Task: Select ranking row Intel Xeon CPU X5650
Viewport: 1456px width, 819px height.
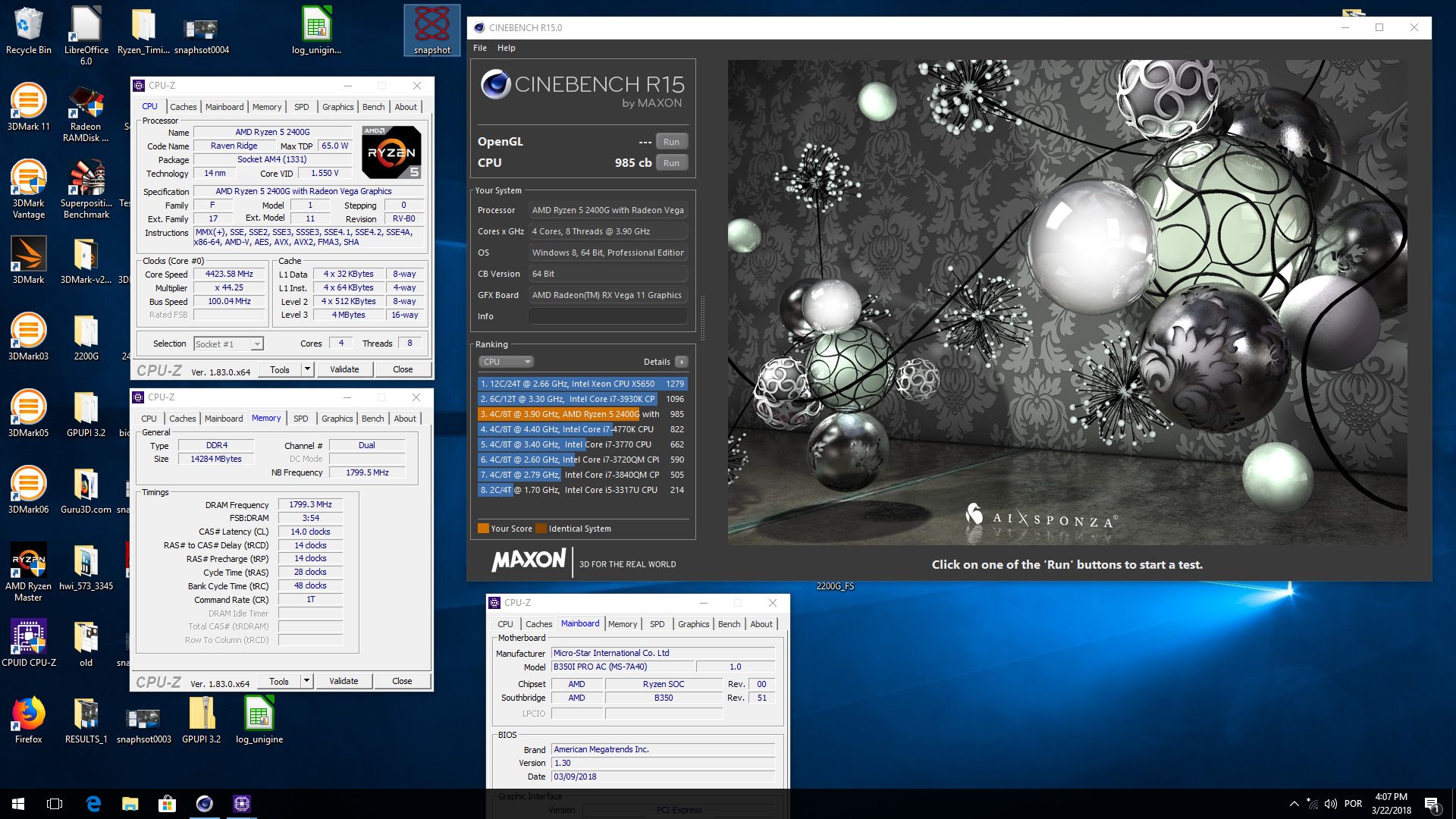Action: pos(582,384)
